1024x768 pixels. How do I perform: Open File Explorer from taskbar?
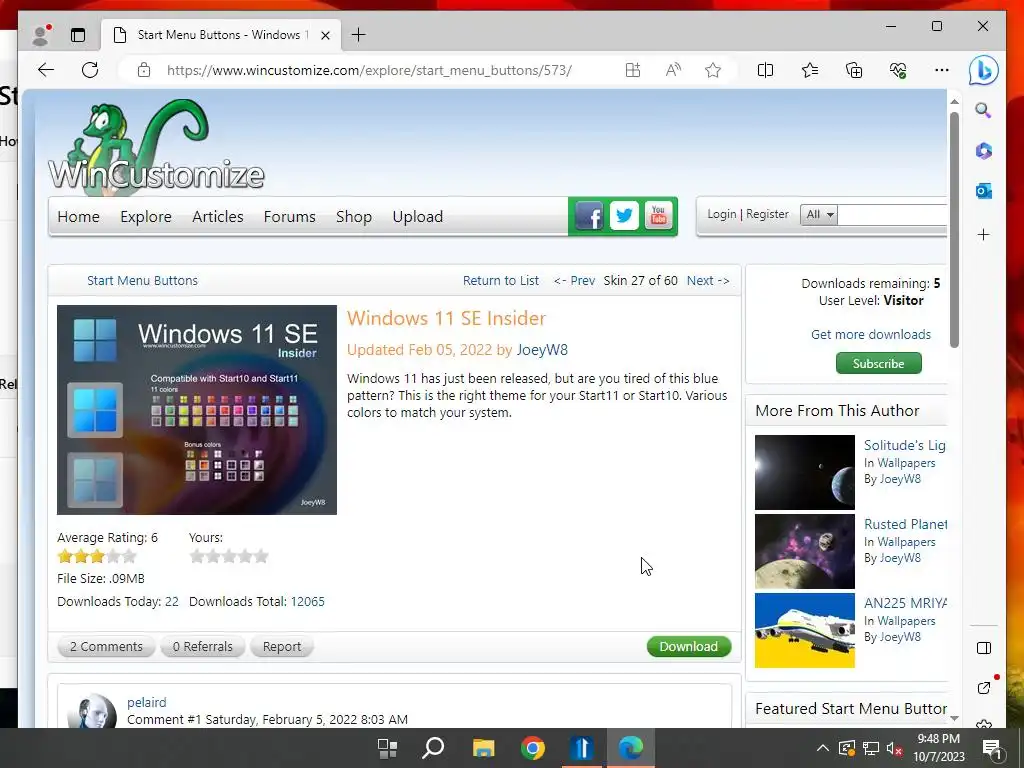[483, 748]
